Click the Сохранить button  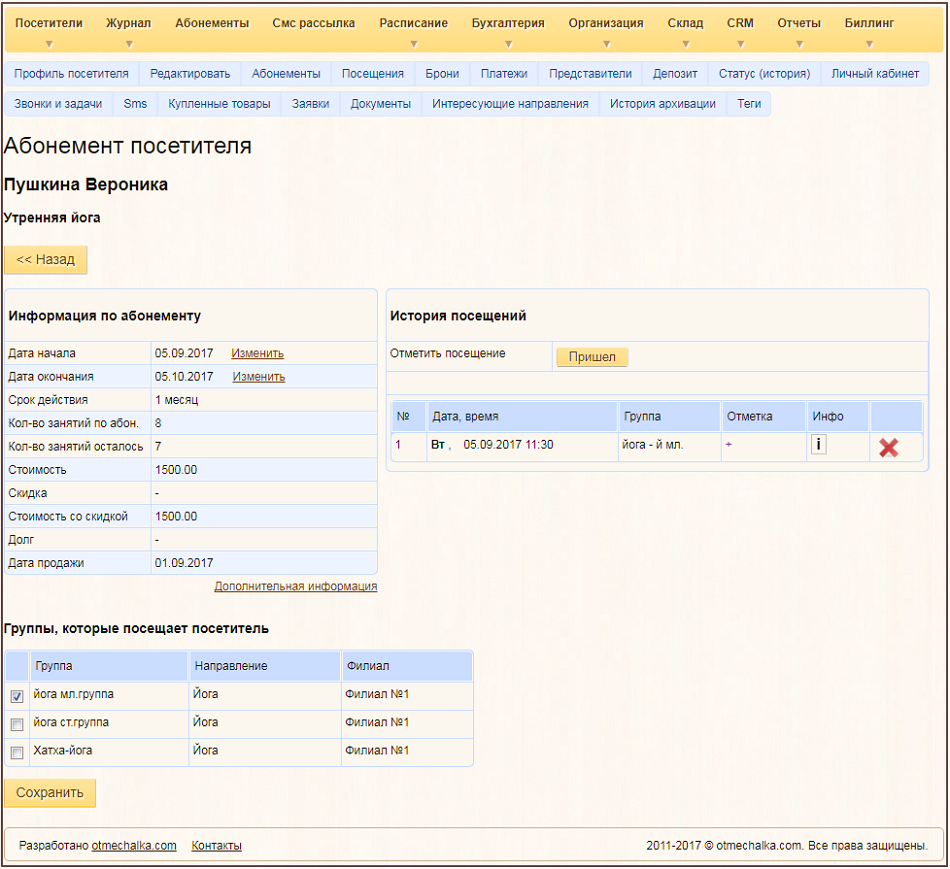(x=50, y=793)
